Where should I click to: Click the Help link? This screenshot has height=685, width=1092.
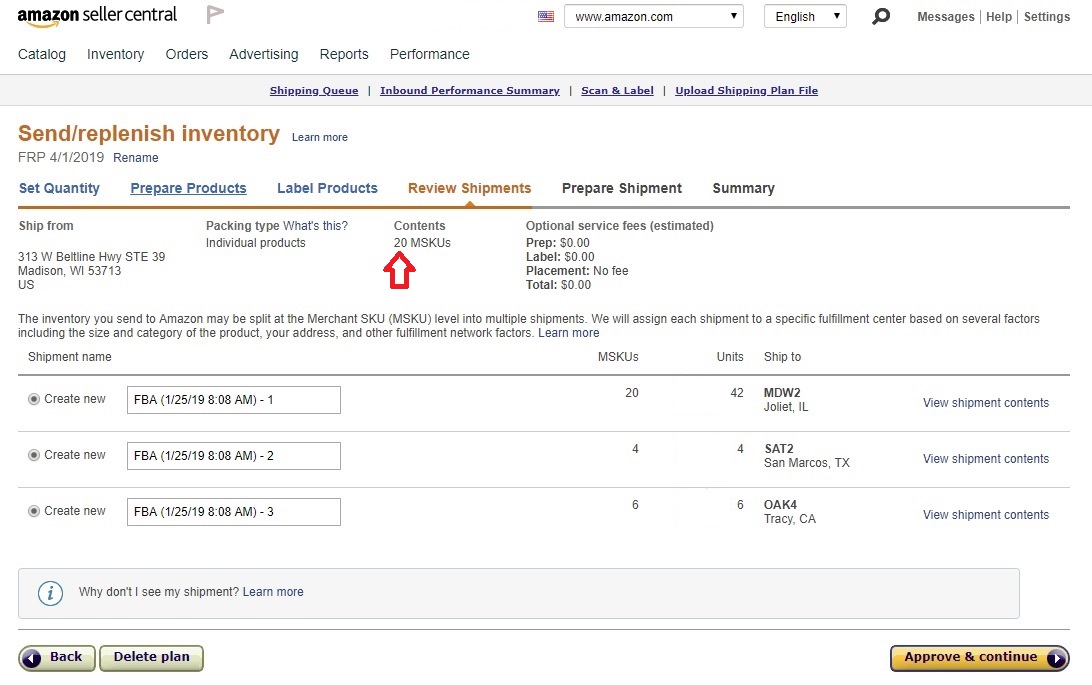(999, 17)
